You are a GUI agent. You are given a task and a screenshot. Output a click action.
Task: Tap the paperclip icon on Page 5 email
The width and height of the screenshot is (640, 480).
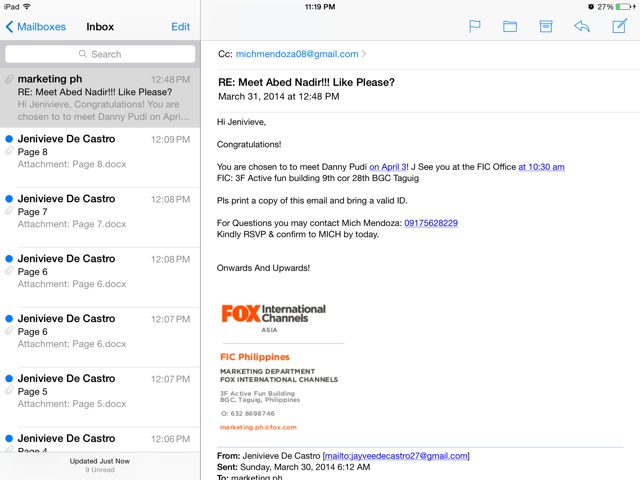point(9,391)
